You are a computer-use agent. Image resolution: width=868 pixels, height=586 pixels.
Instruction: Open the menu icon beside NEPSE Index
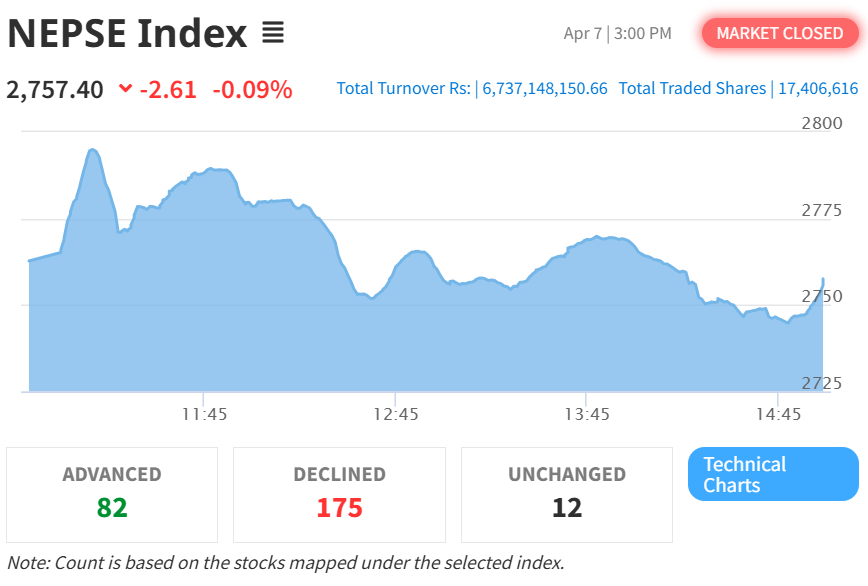point(273,33)
